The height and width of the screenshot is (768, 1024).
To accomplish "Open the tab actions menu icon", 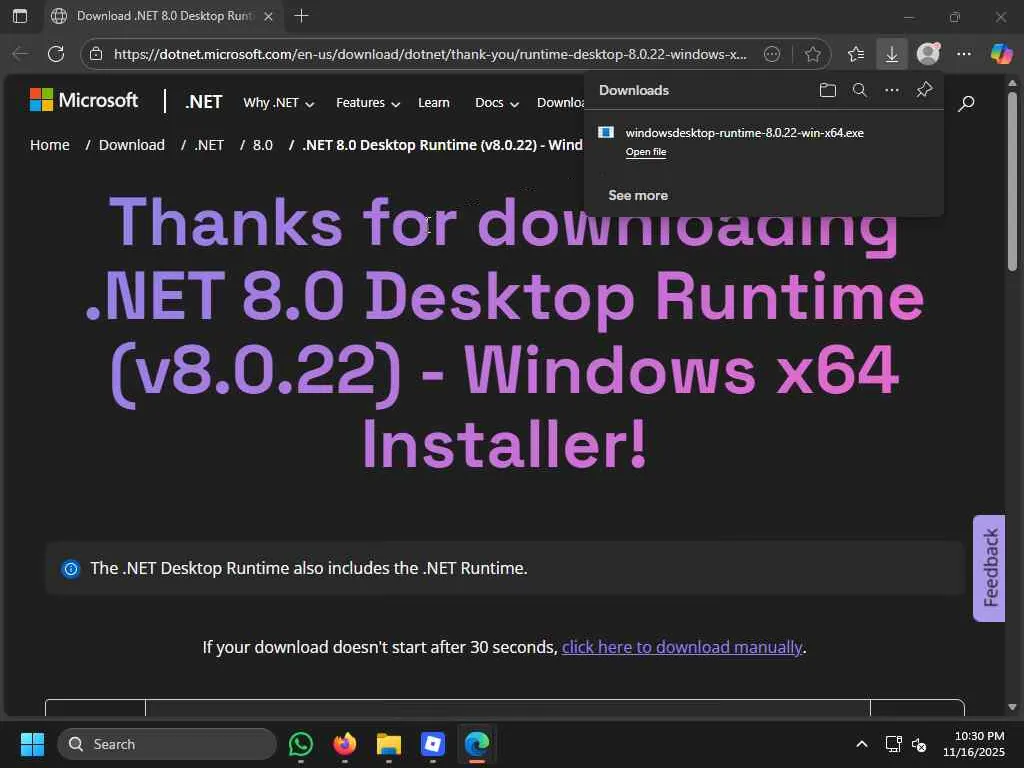I will [20, 16].
